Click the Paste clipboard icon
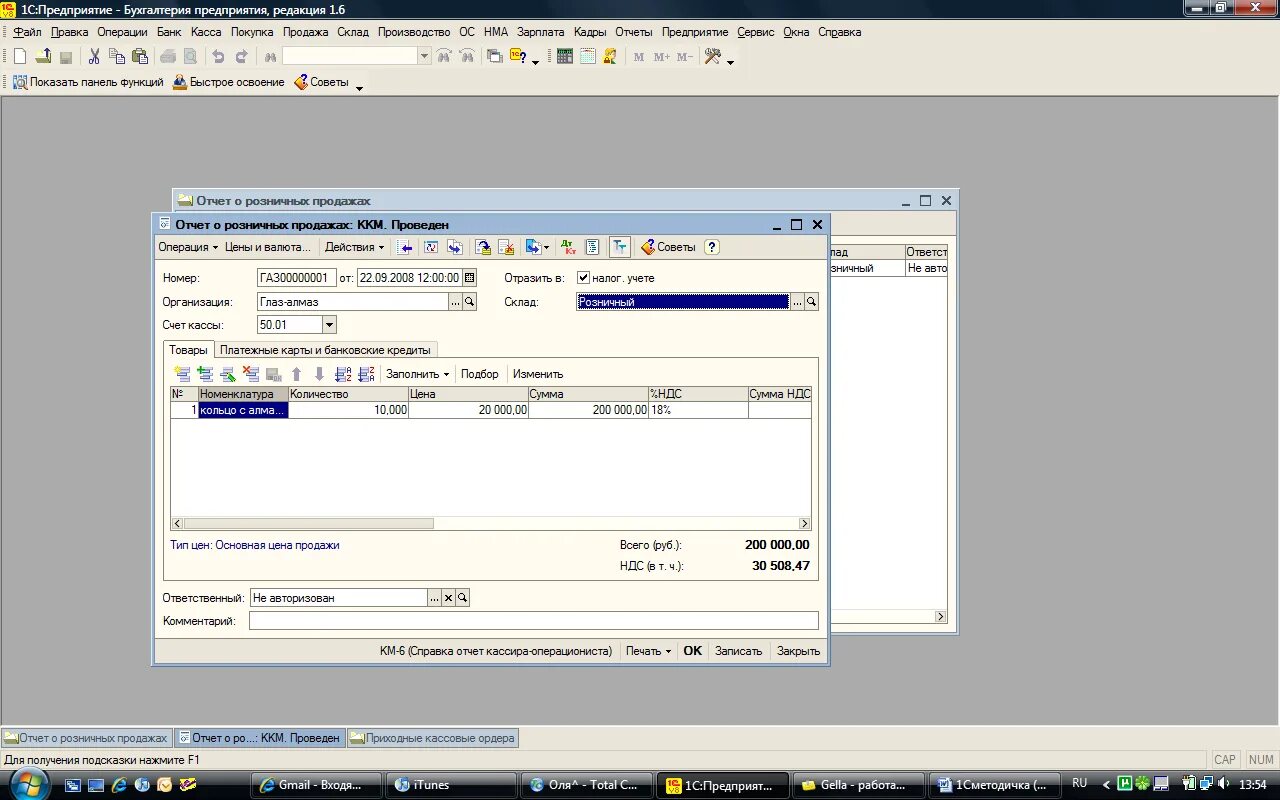The height and width of the screenshot is (800, 1280). click(142, 57)
